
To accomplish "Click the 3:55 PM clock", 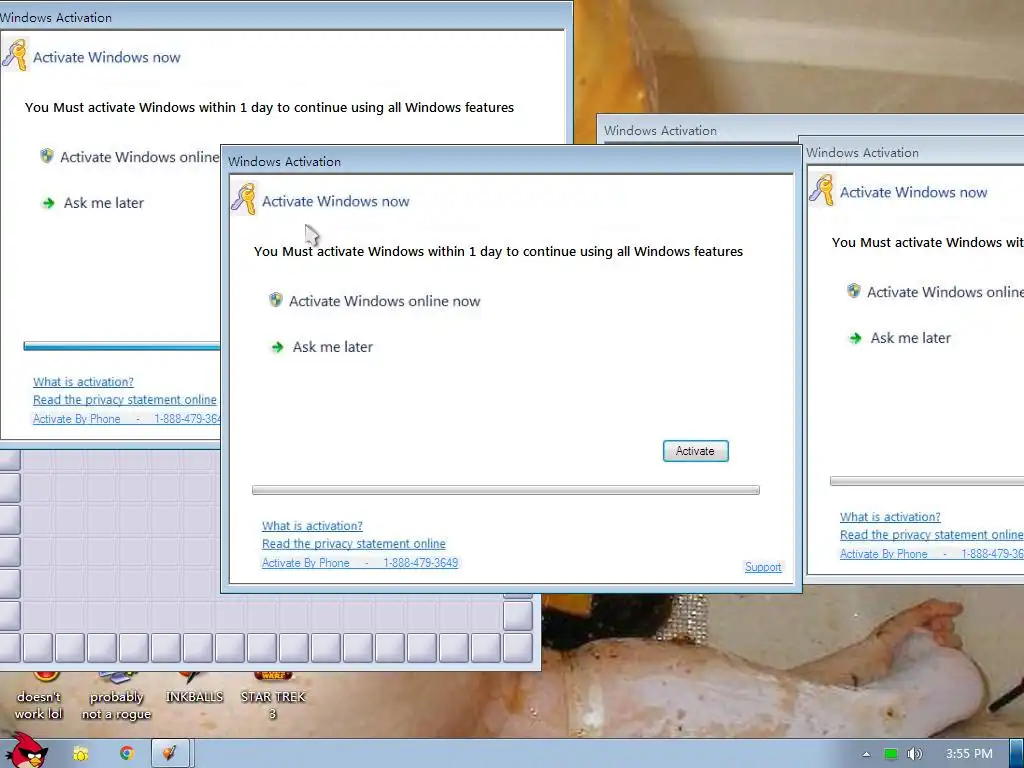I will (969, 754).
